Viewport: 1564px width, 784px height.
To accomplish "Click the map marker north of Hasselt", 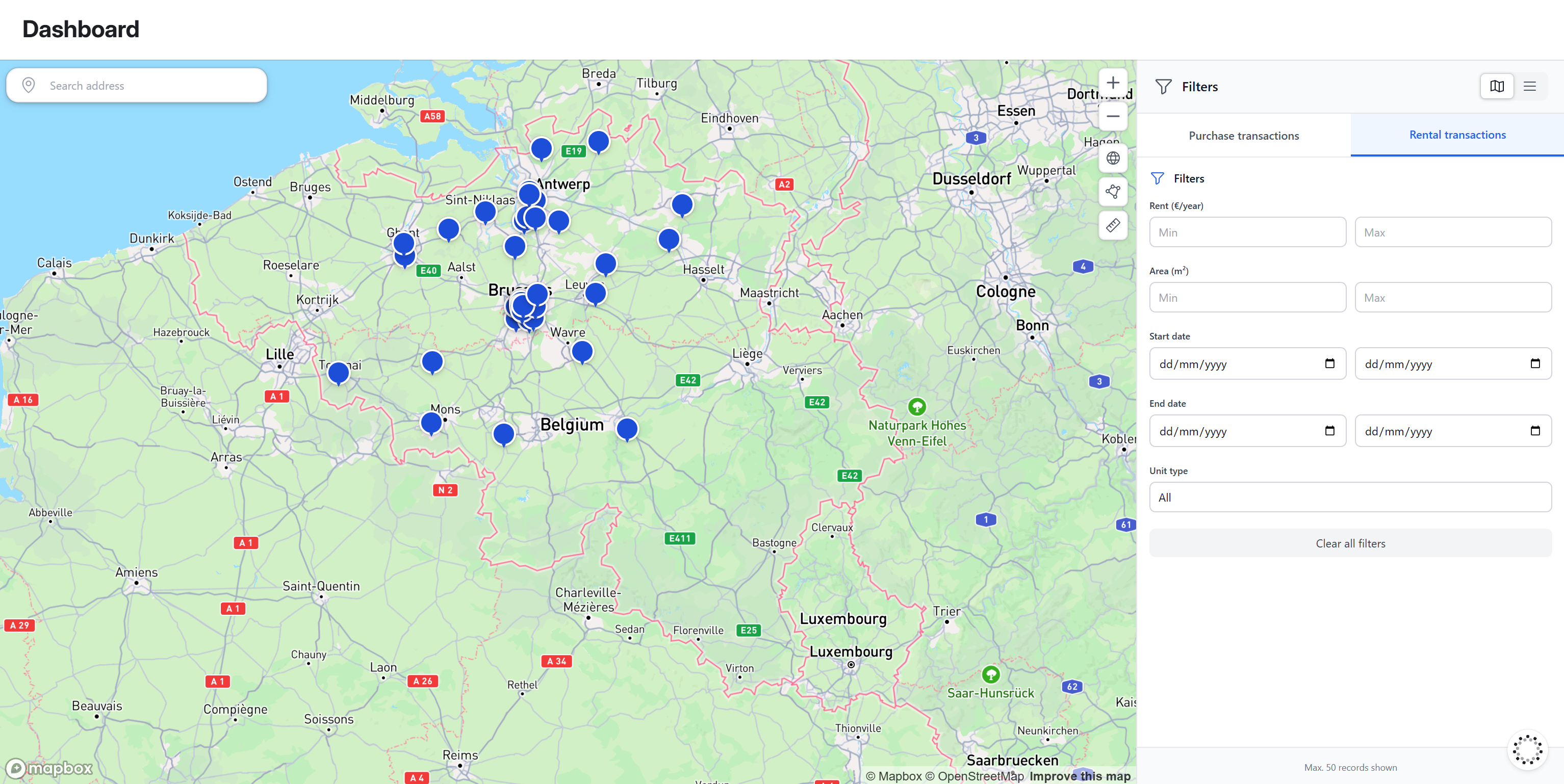I will (669, 240).
